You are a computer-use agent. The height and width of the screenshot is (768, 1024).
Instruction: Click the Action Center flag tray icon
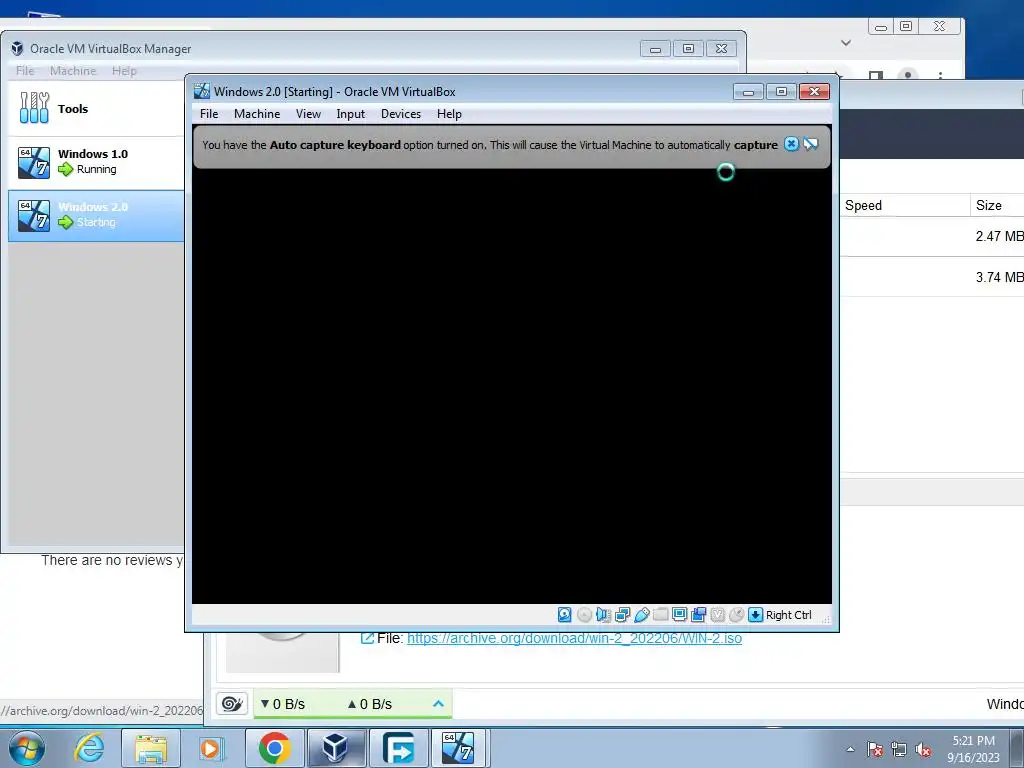click(x=875, y=749)
